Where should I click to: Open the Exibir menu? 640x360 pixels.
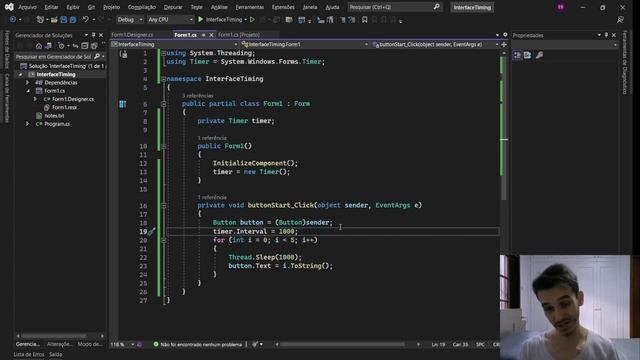[x=73, y=7]
